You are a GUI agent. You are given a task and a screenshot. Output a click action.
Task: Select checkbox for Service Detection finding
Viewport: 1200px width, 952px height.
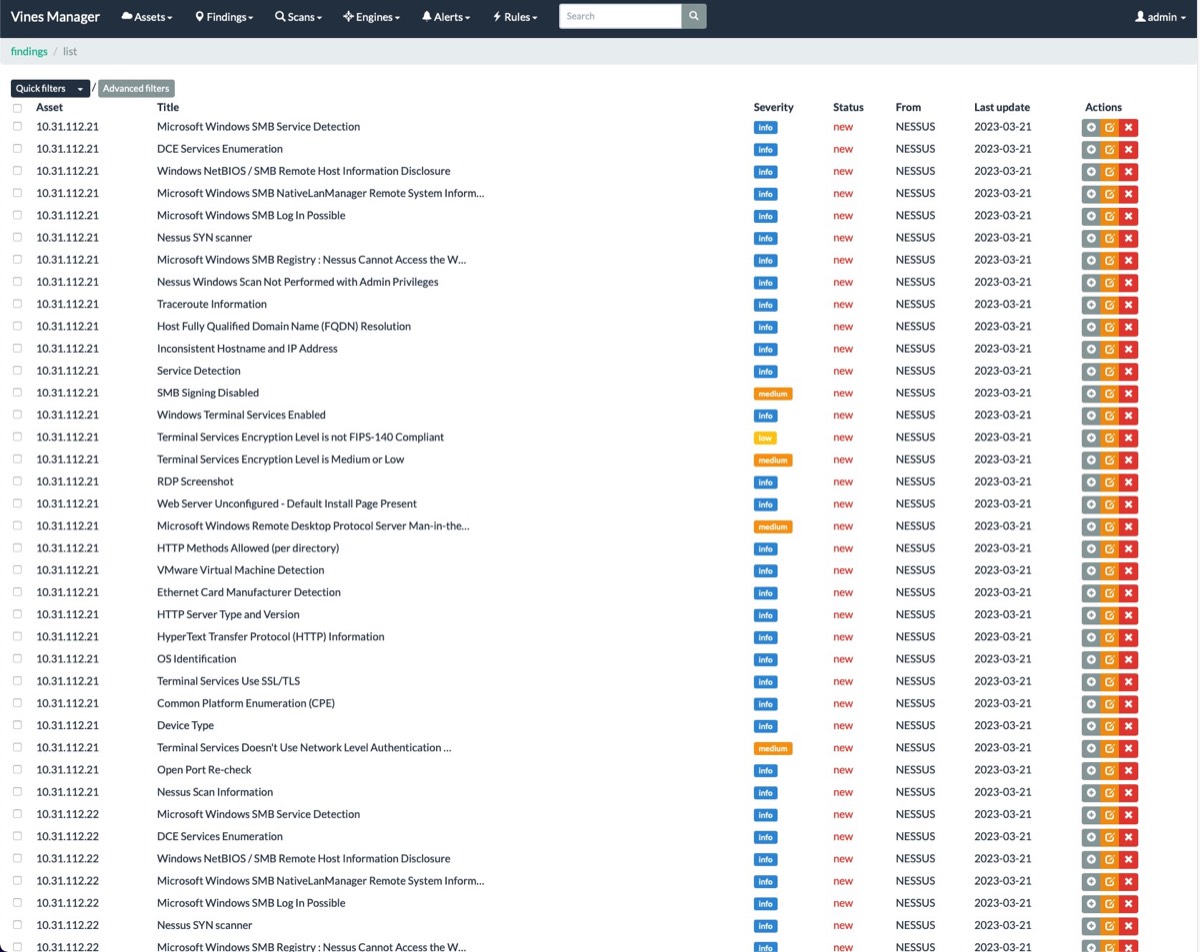point(17,371)
